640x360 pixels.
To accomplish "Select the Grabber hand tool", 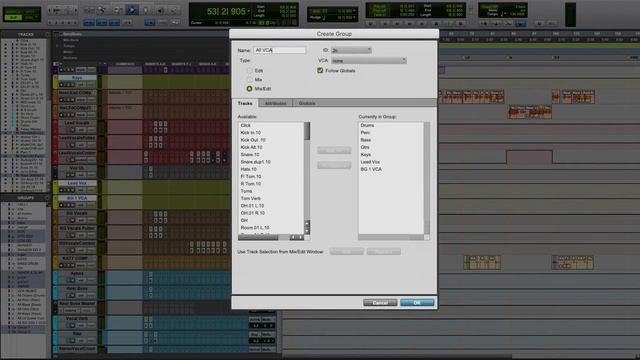I will (x=146, y=10).
